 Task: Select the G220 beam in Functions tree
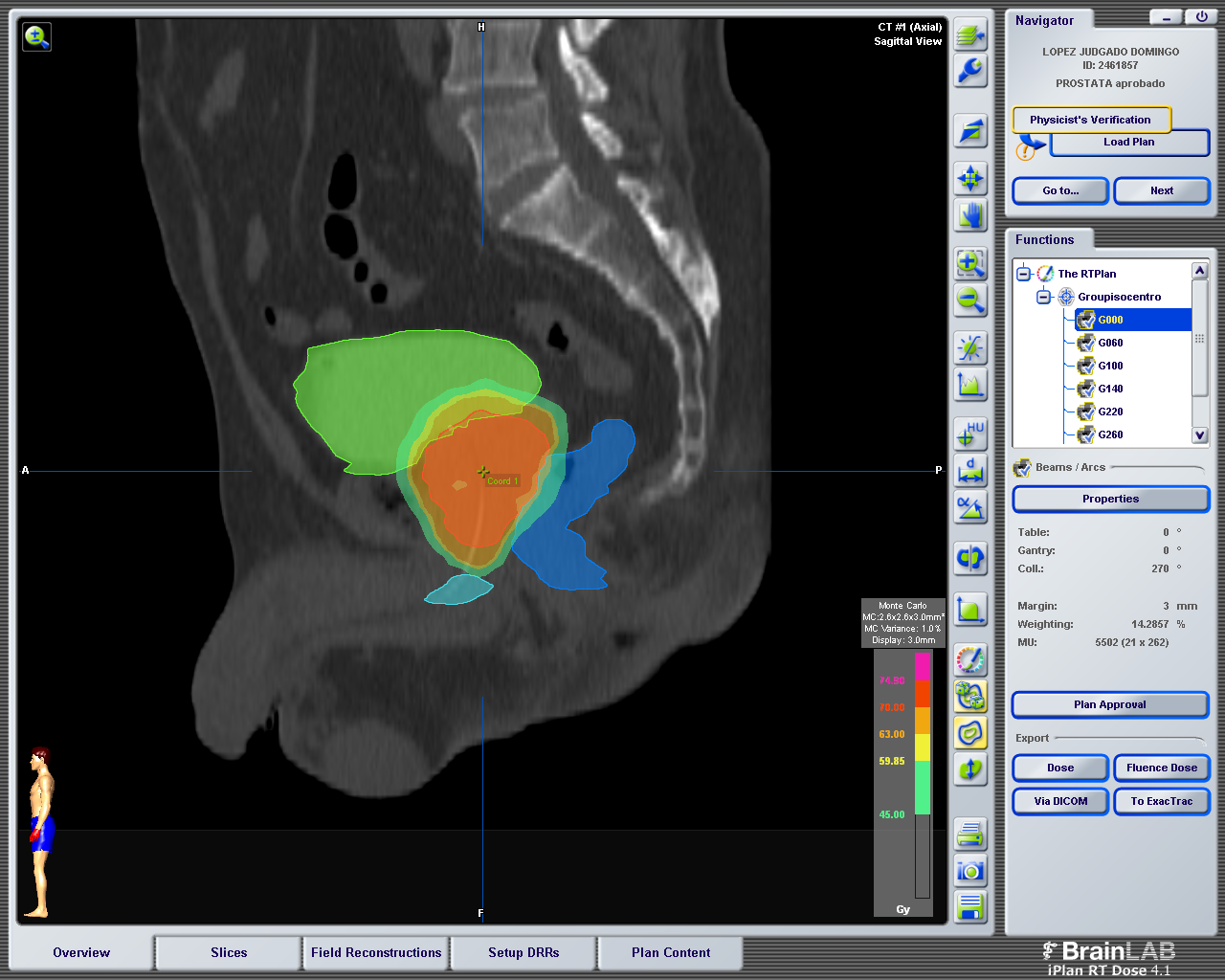1110,411
